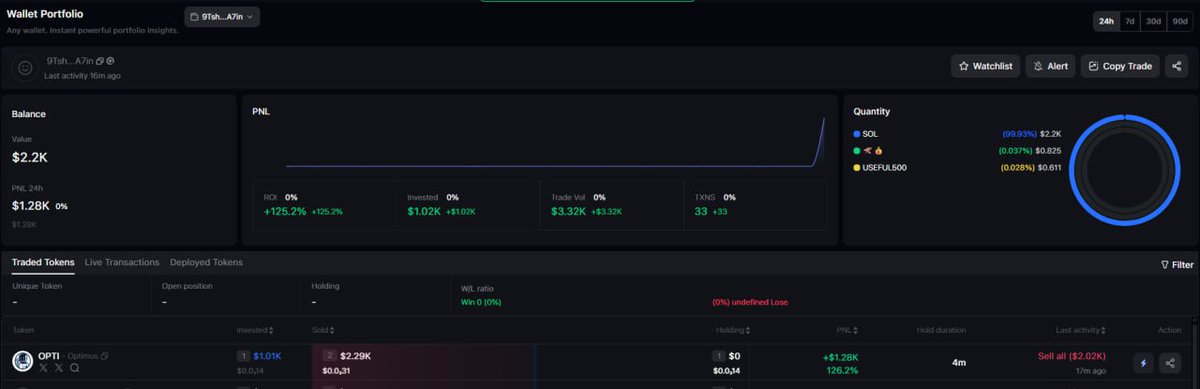This screenshot has height=389, width=1200.
Task: Click the +$1.28K PNL value in OPTI row
Action: 840,357
